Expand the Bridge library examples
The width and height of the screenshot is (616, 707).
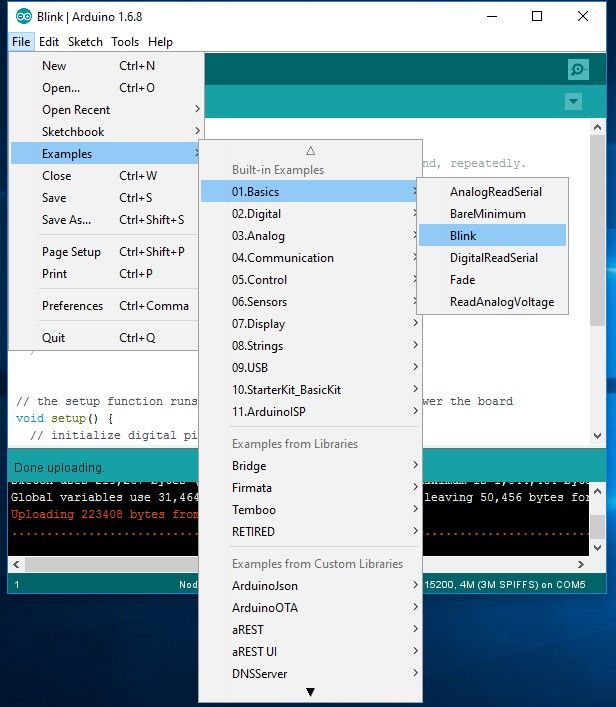(x=310, y=466)
